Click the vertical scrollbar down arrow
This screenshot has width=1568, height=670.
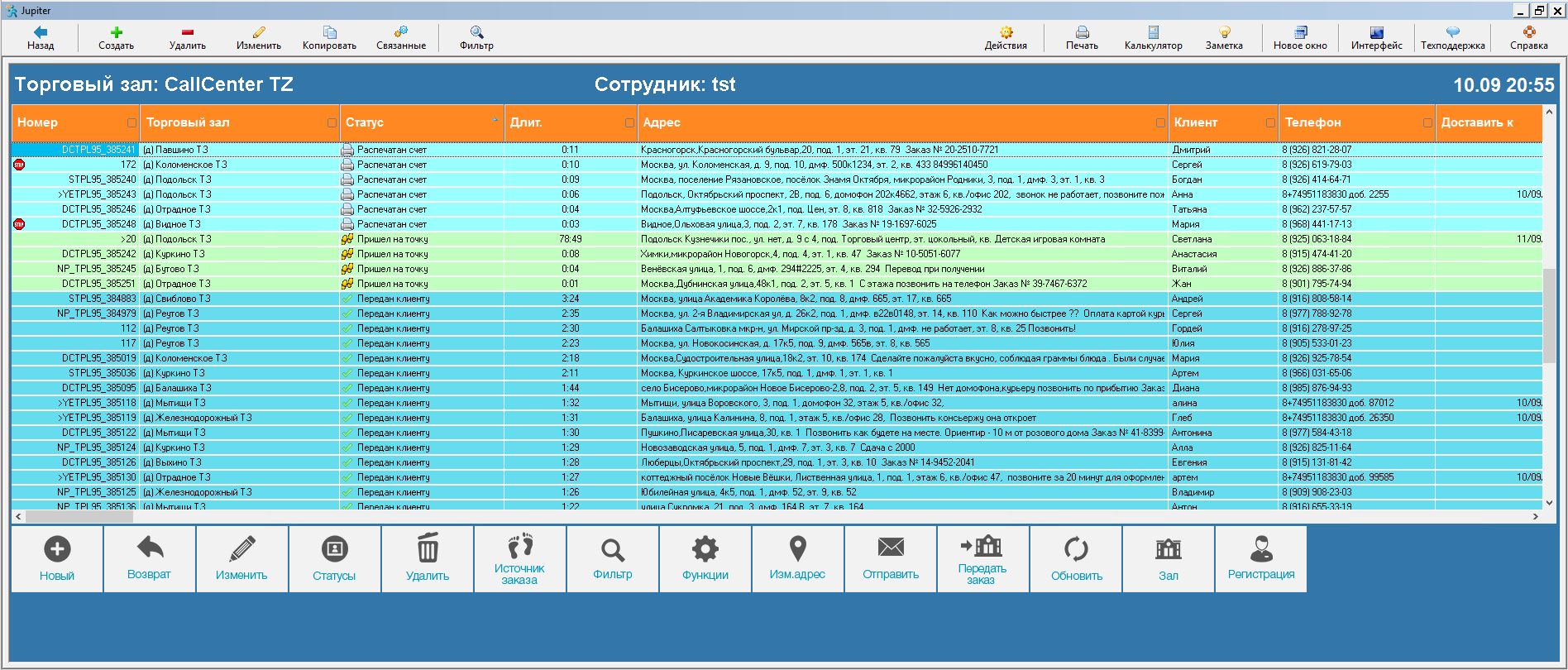click(1550, 502)
